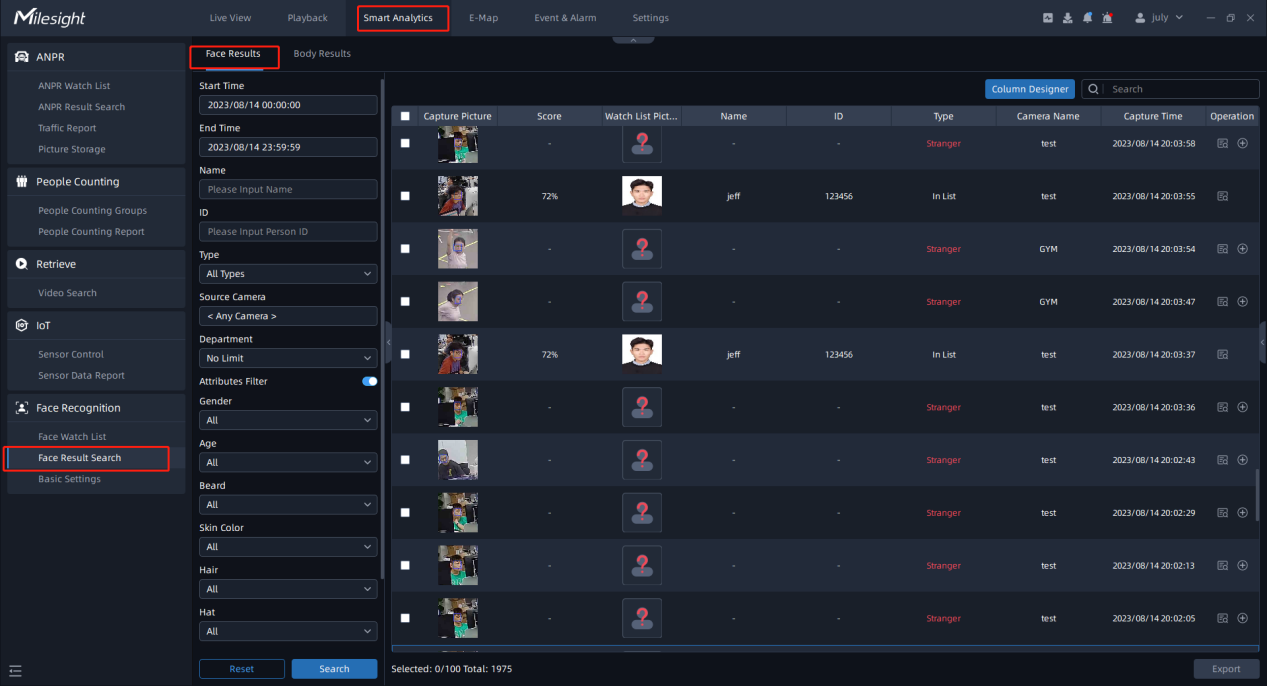View details for the 20:03:54 GYM capture
This screenshot has height=686, width=1267.
[x=1222, y=249]
